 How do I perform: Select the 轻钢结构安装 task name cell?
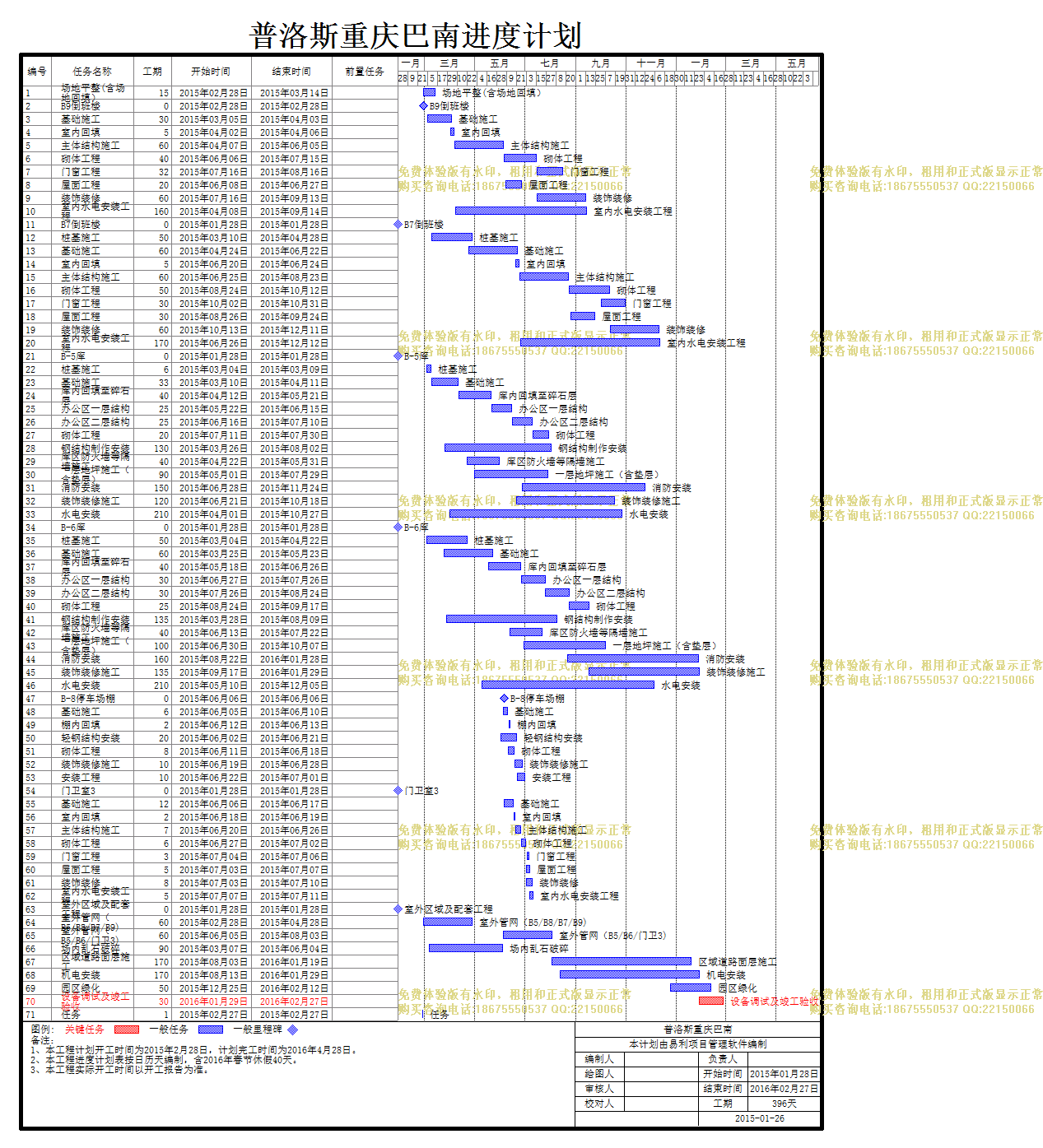click(91, 738)
